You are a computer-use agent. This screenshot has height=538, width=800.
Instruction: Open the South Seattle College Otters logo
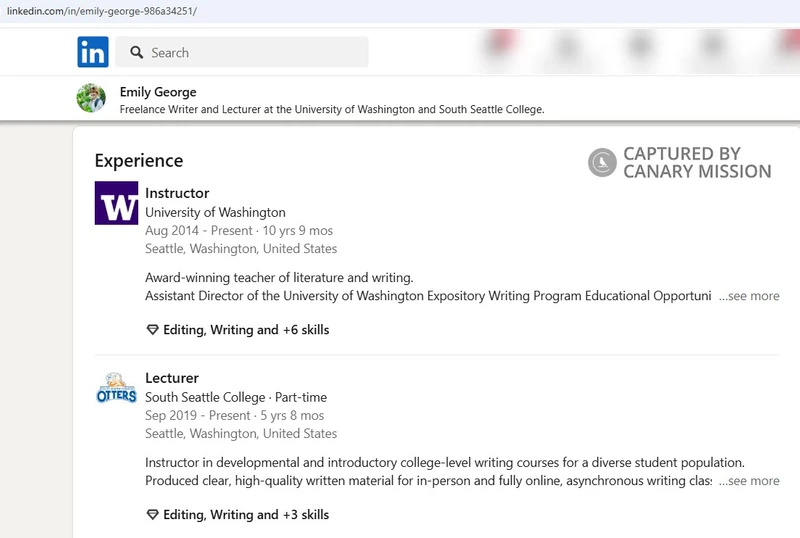coord(116,388)
